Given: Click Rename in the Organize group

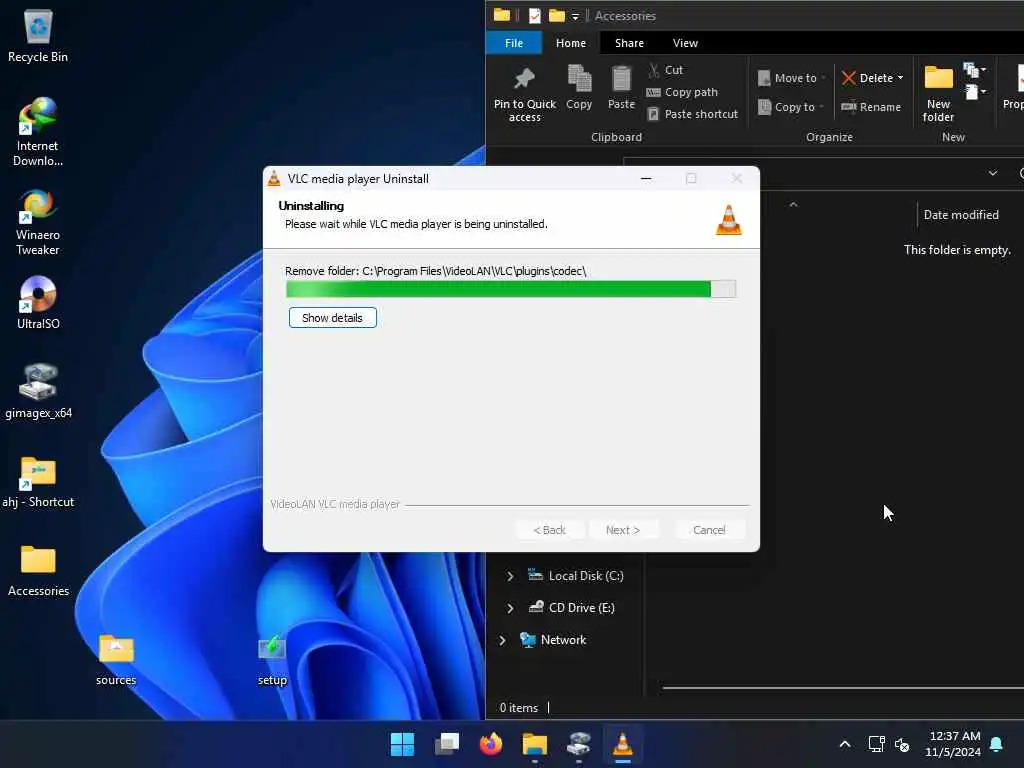Looking at the screenshot, I should pos(871,107).
